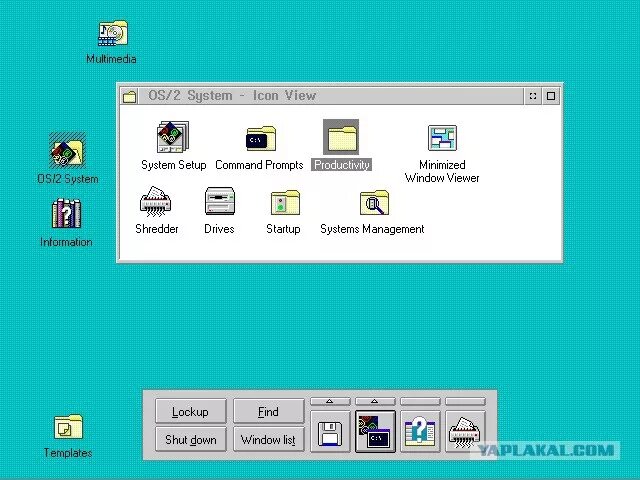Open the Templates folder on desktop
The image size is (640, 480).
coord(68,427)
